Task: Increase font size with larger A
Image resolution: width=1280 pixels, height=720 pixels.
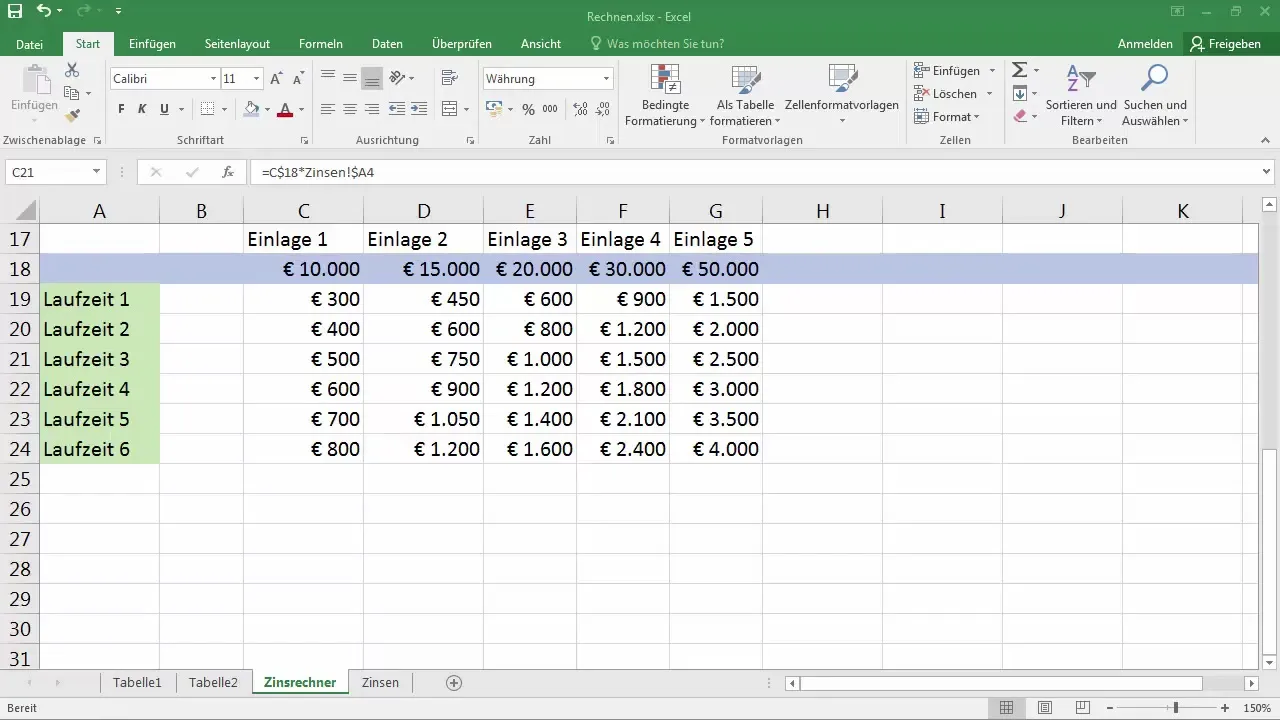Action: coord(277,78)
